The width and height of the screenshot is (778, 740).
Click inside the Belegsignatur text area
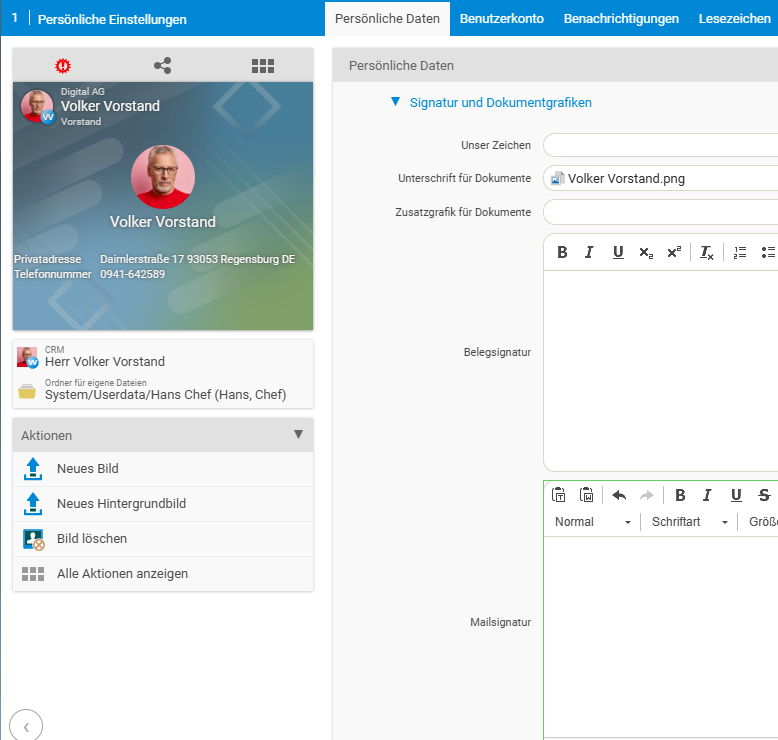[x=660, y=370]
